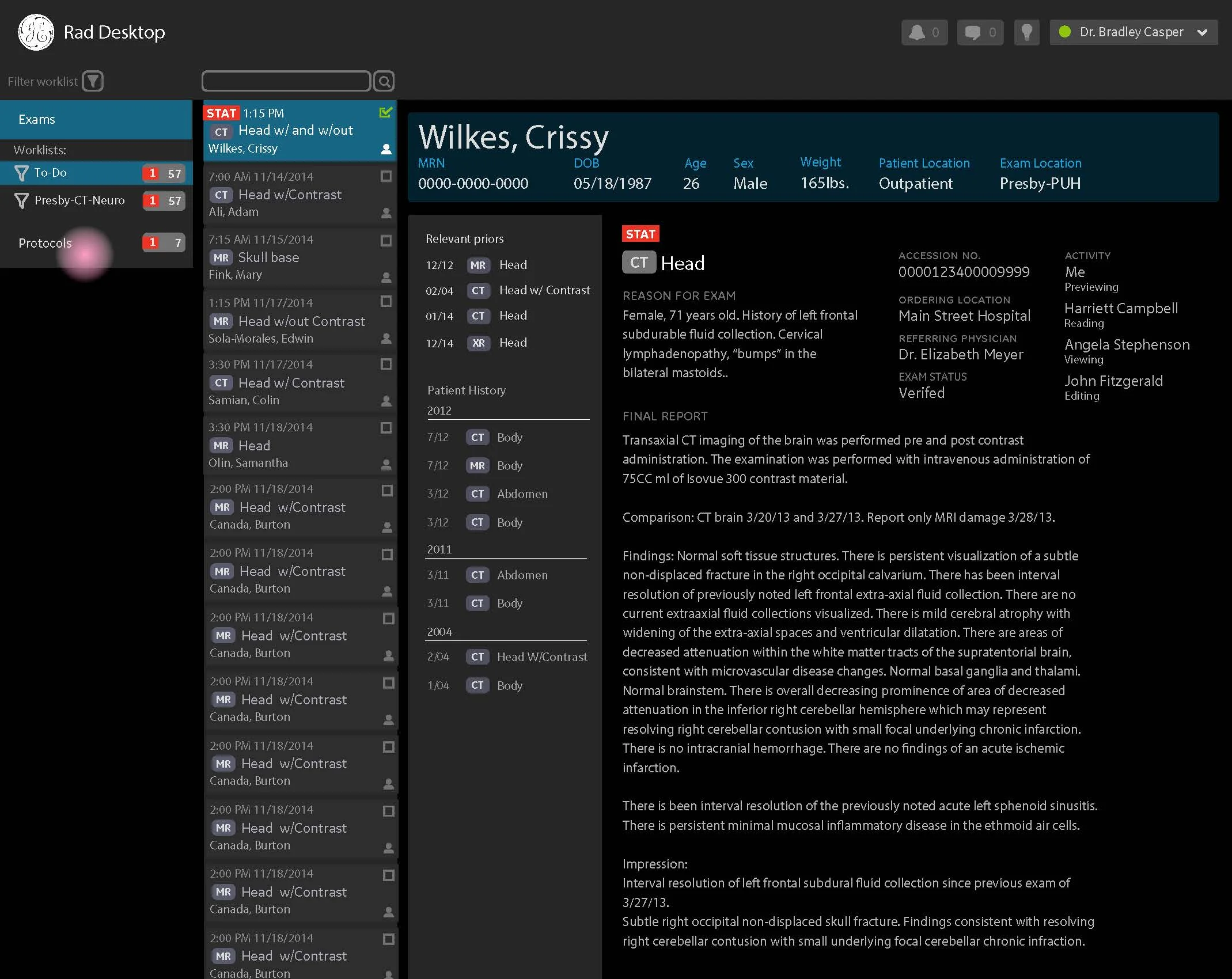Click the GE logo icon

(x=36, y=32)
